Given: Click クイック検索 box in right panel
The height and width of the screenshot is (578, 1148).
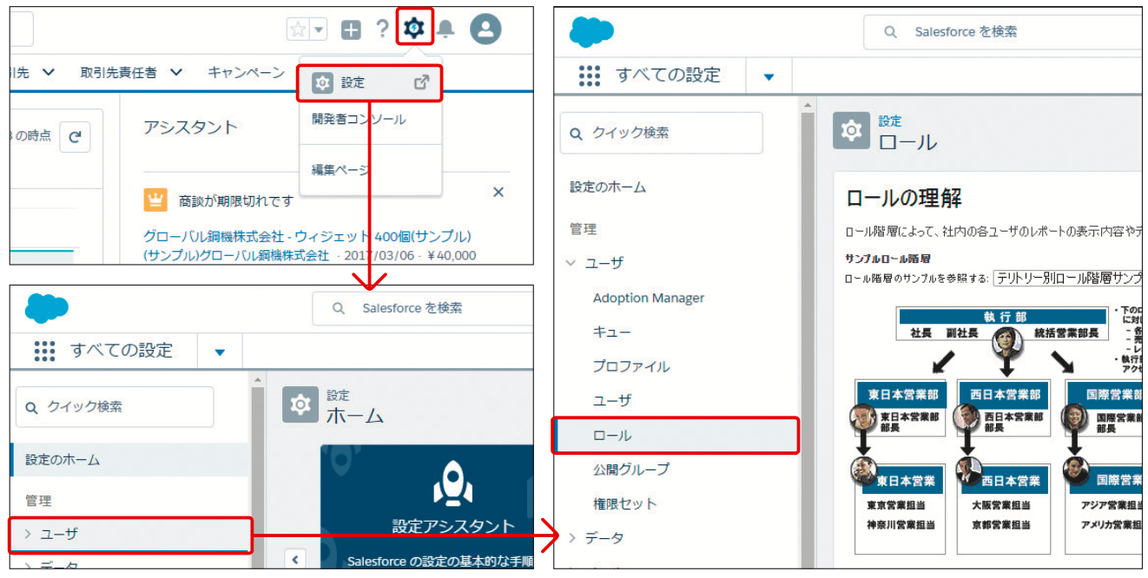Looking at the screenshot, I should coord(661,133).
